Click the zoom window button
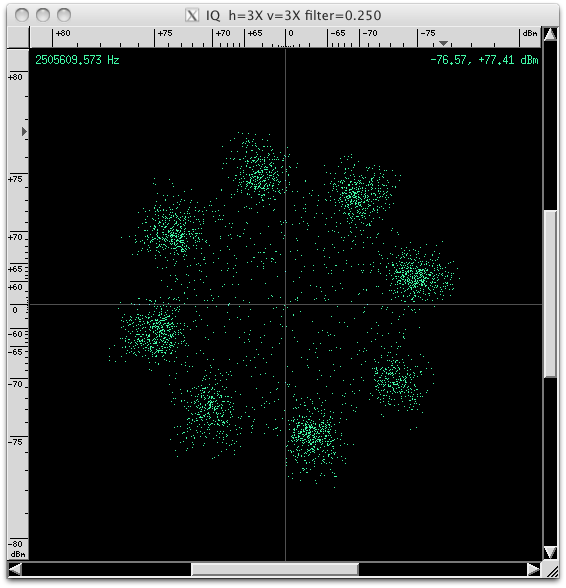Image resolution: width=566 pixels, height=588 pixels. [x=64, y=15]
